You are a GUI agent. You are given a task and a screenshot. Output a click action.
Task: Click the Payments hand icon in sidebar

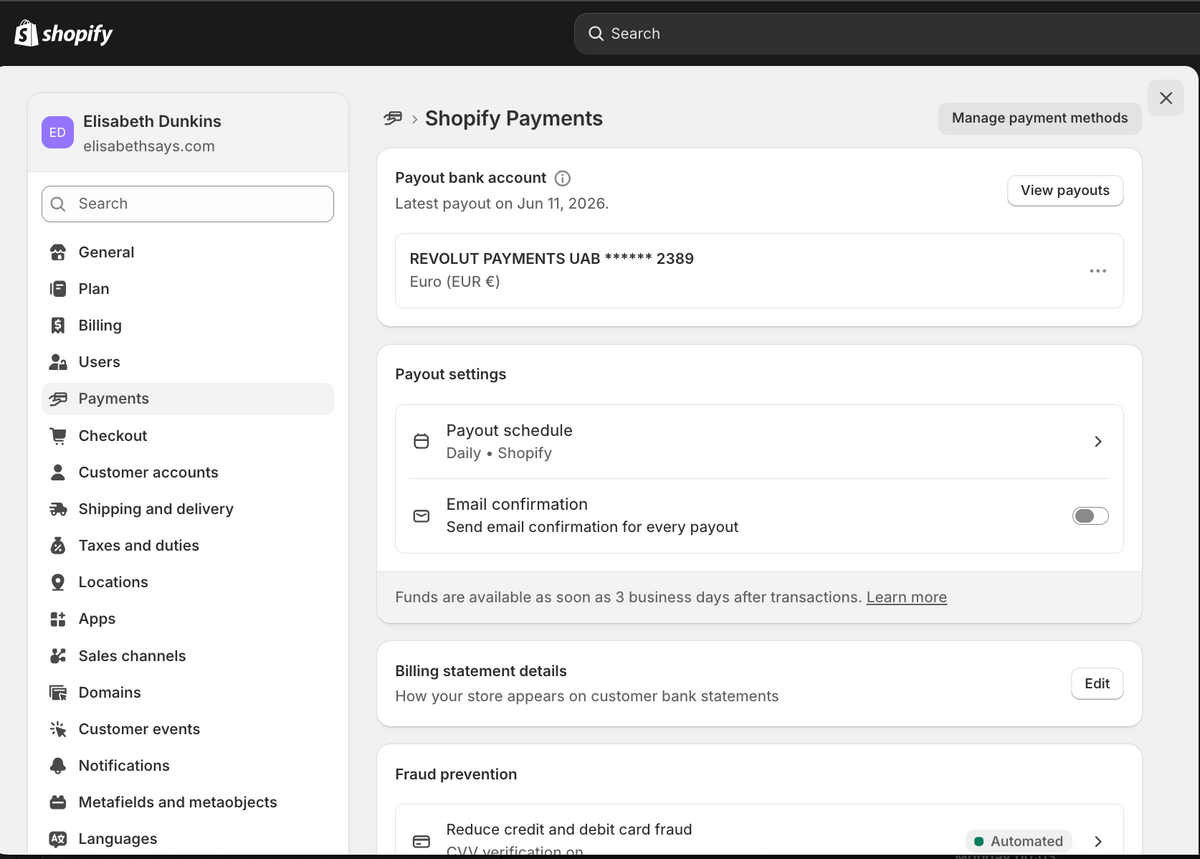point(58,398)
